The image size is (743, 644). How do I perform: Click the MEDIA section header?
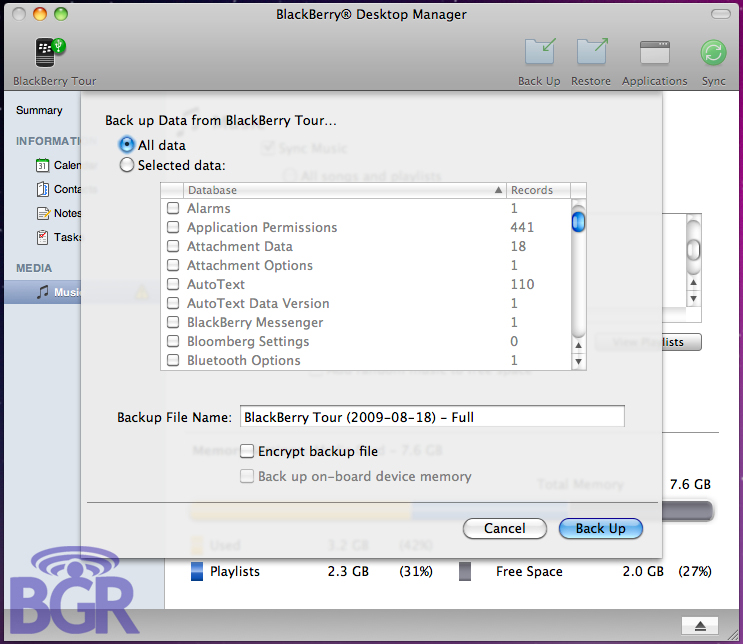tap(34, 268)
